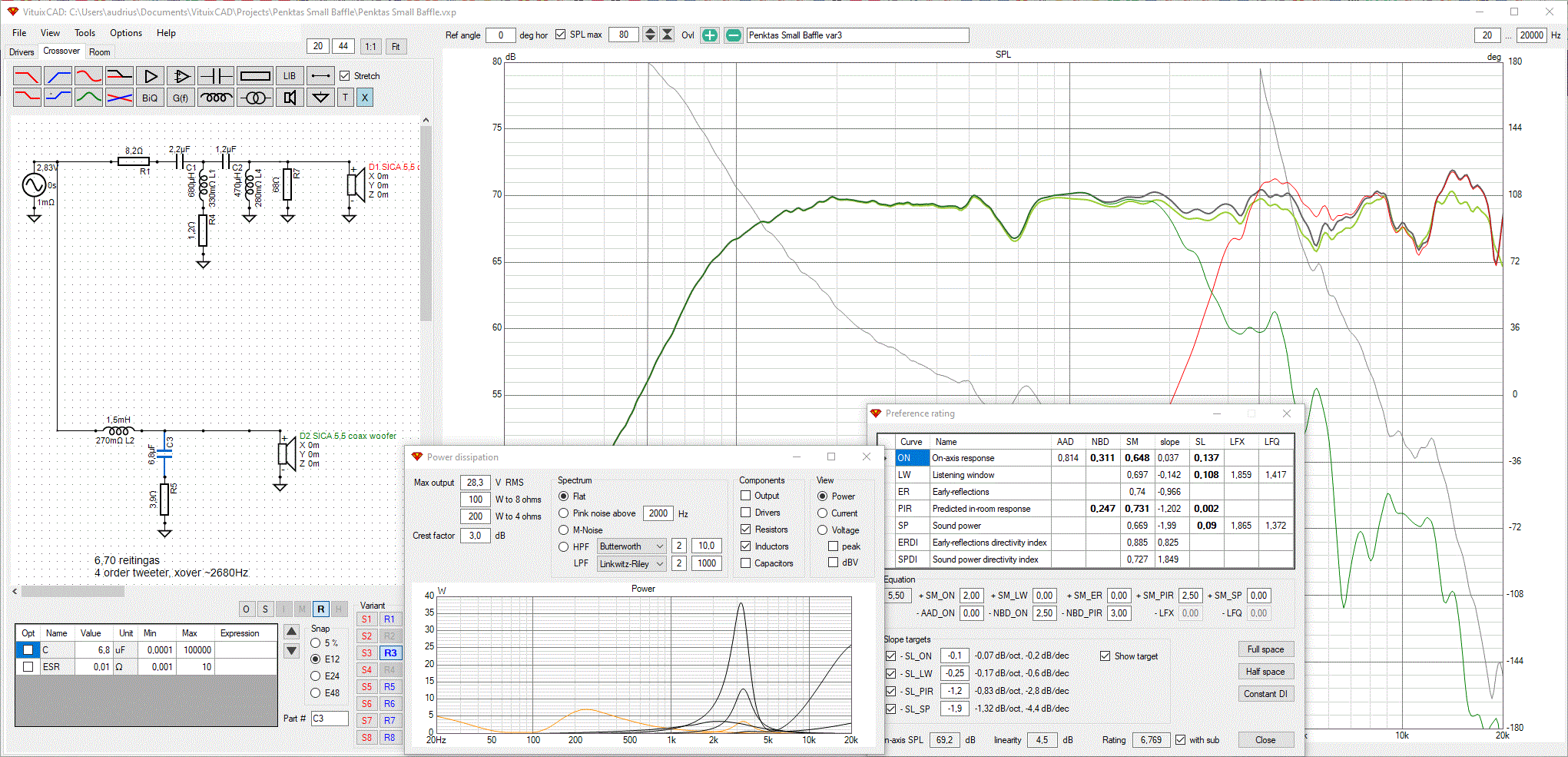Image resolution: width=1568 pixels, height=757 pixels.
Task: Click the Part # field showing C3
Action: coord(329,719)
